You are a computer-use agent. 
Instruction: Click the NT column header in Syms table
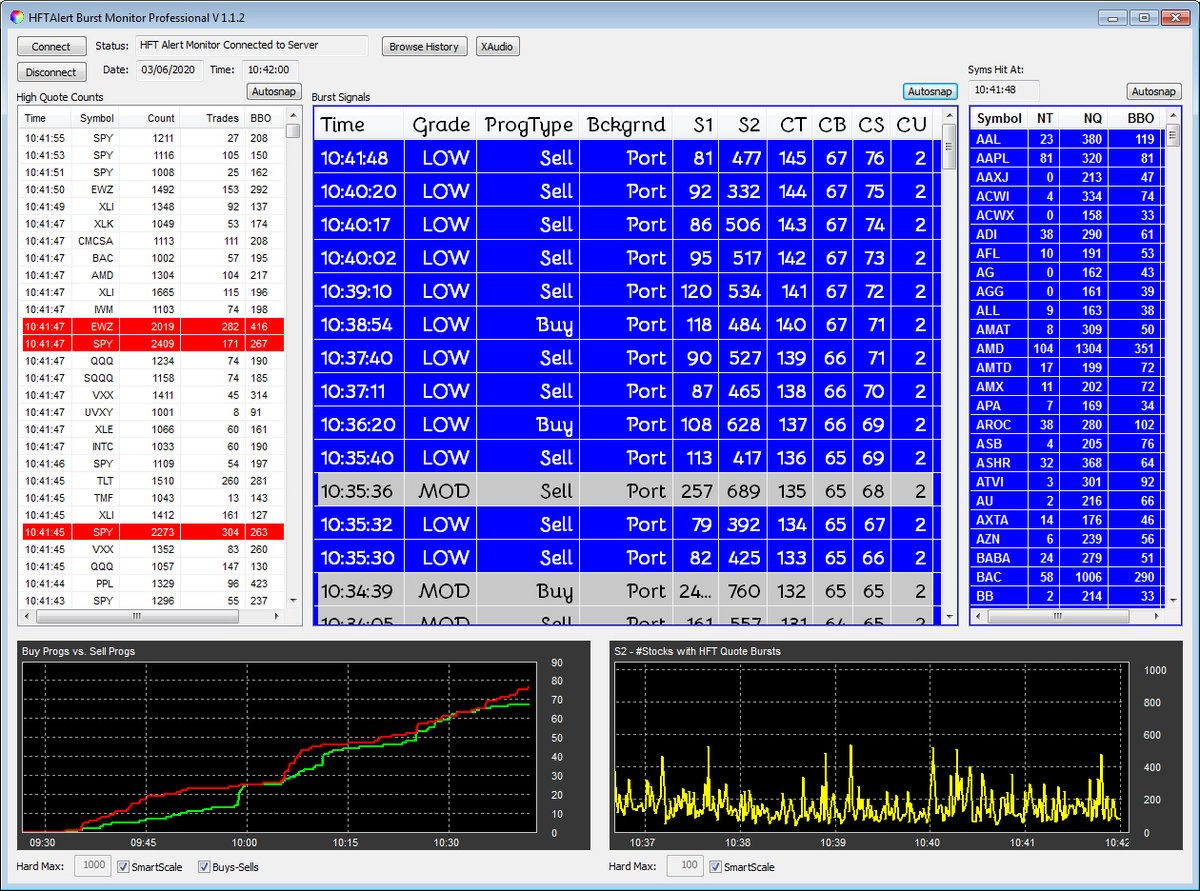coord(1045,118)
